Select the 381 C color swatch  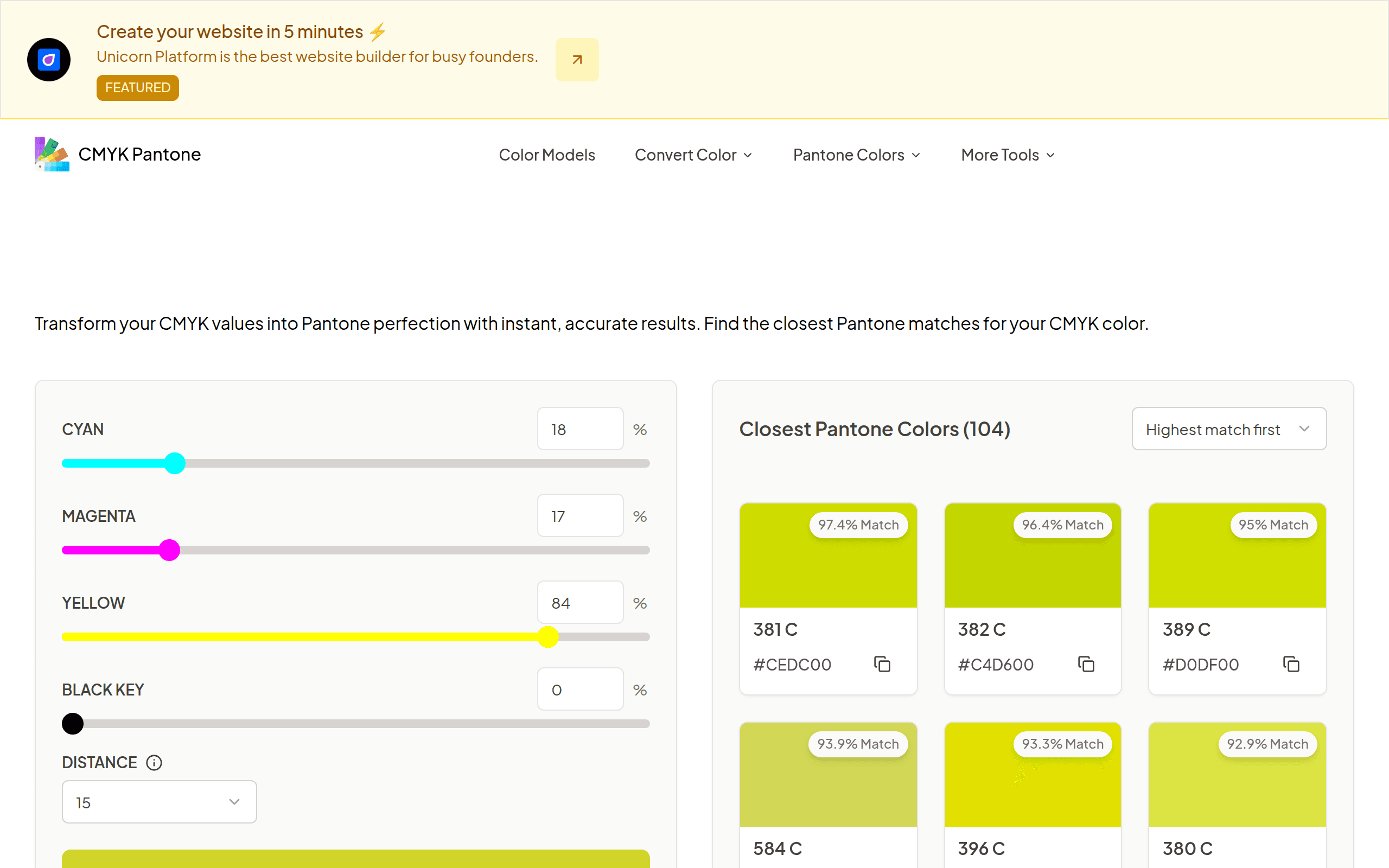click(x=828, y=556)
